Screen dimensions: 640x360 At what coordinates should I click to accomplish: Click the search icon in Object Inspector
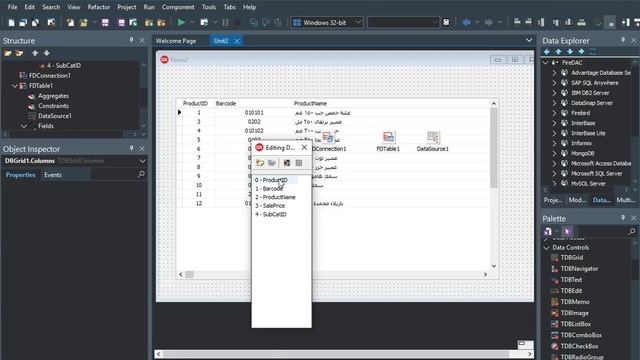click(x=141, y=174)
